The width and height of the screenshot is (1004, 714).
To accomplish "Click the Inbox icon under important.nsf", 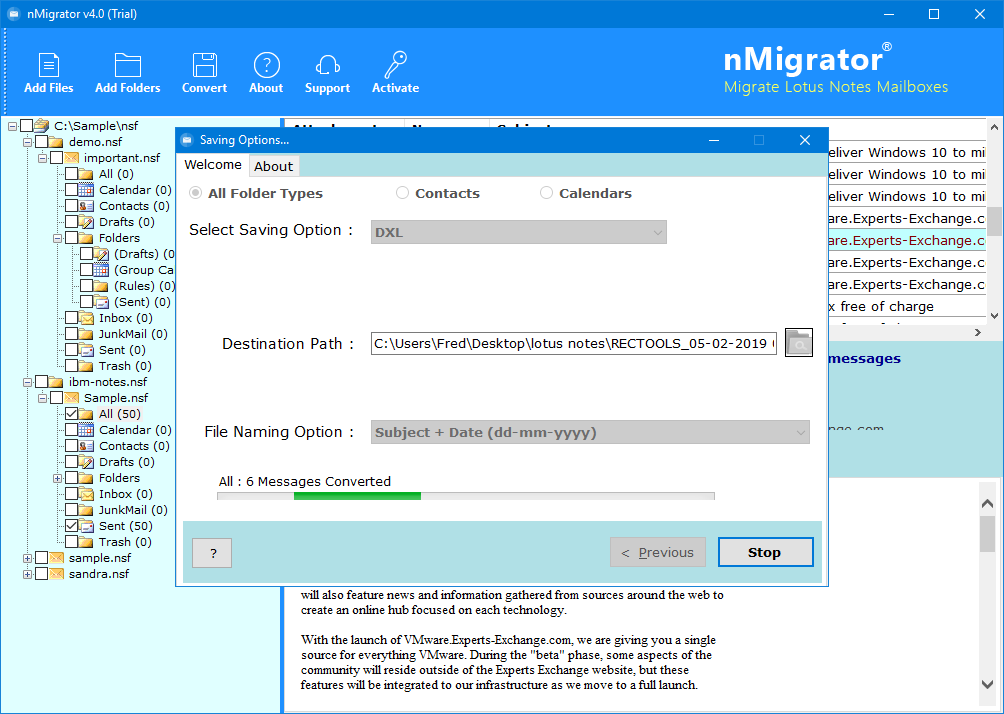I will [x=86, y=318].
